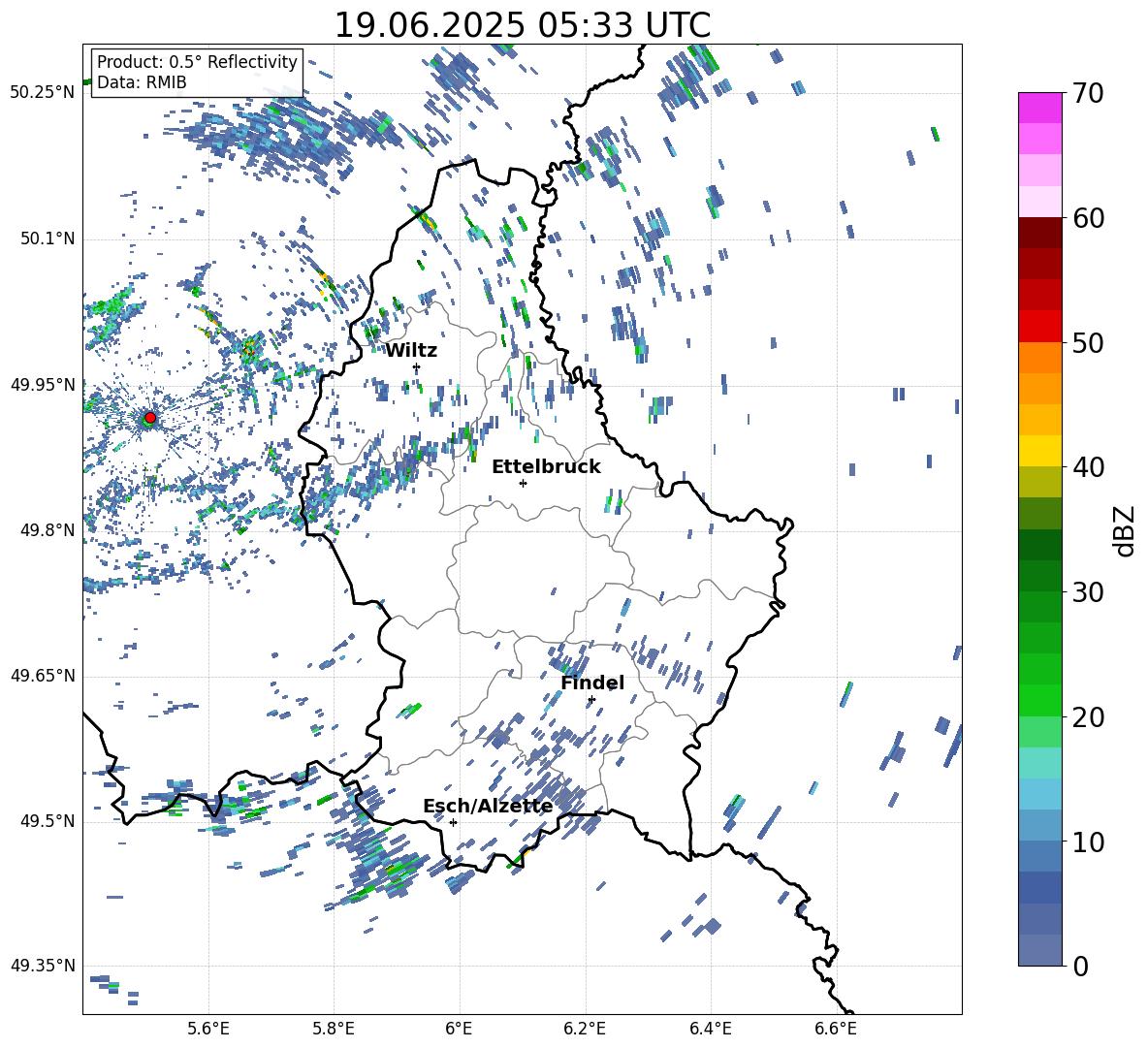Click the colorbar 20 tick value
Image resolution: width=1148 pixels, height=1048 pixels.
click(x=1088, y=716)
